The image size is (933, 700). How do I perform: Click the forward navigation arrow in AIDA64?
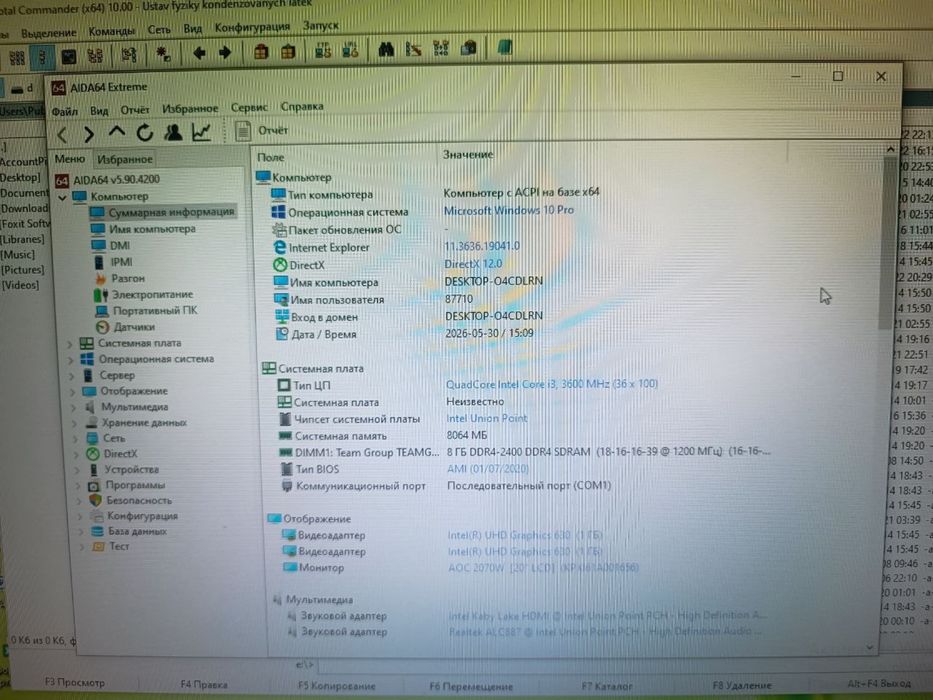coord(89,134)
